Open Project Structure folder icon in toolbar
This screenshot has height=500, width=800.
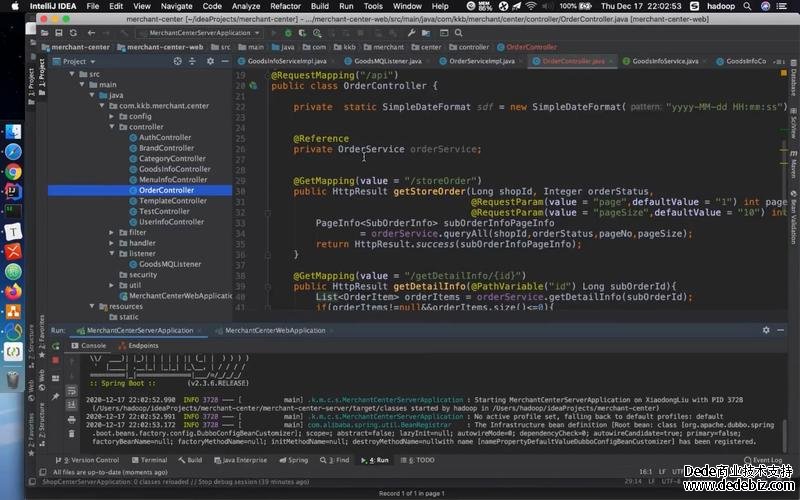[426, 33]
